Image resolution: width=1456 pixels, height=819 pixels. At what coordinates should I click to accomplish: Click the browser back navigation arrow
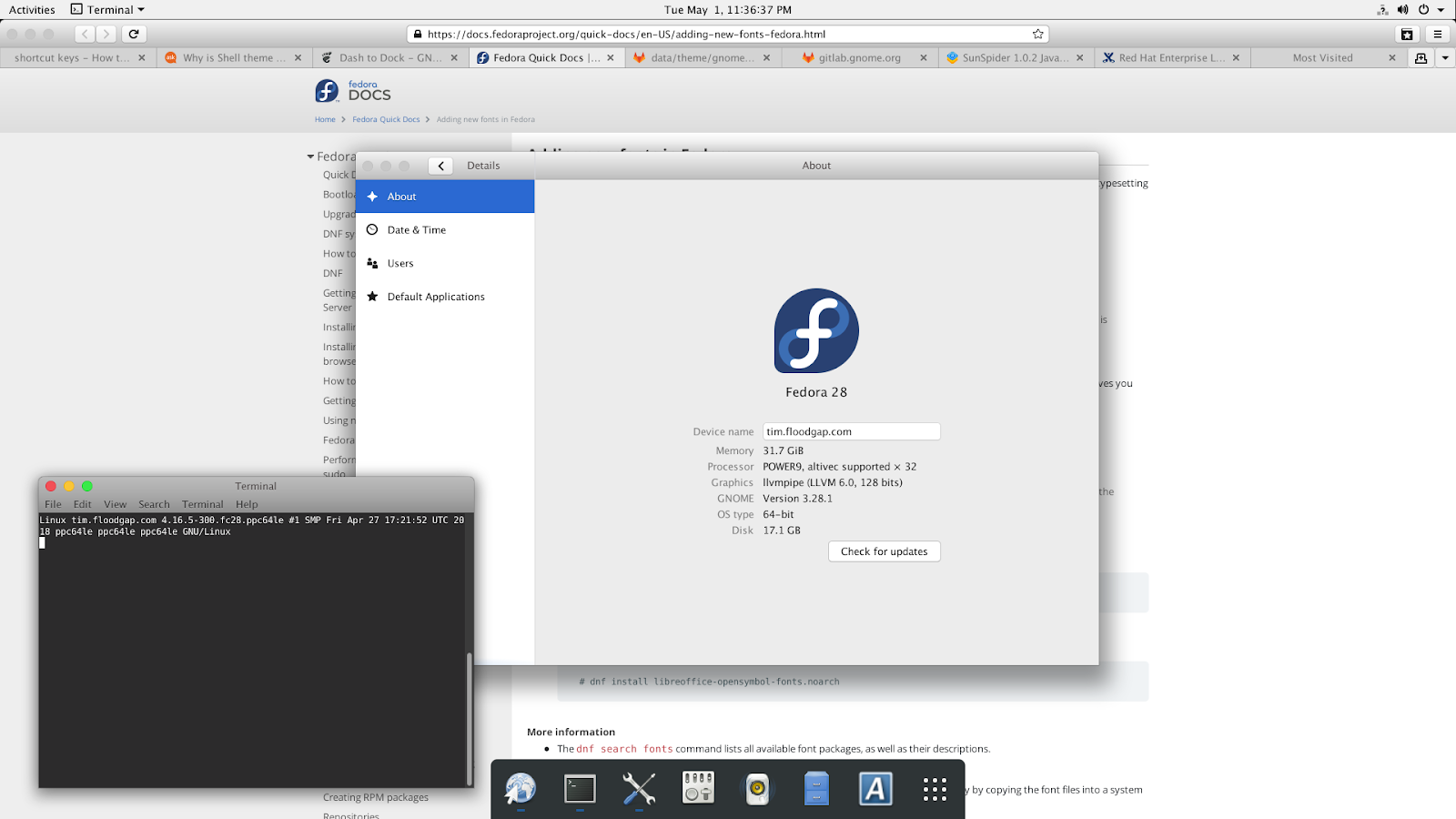pos(85,34)
